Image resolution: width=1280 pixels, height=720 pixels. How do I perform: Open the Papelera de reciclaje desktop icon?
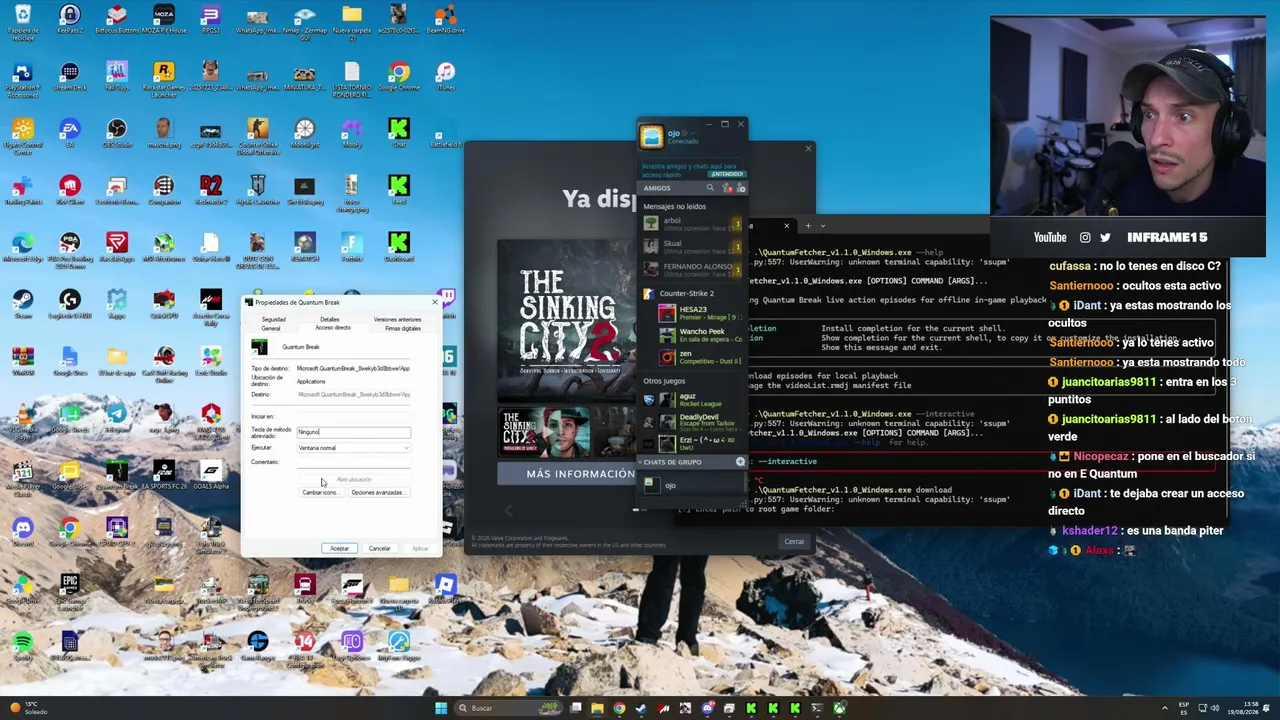click(22, 20)
